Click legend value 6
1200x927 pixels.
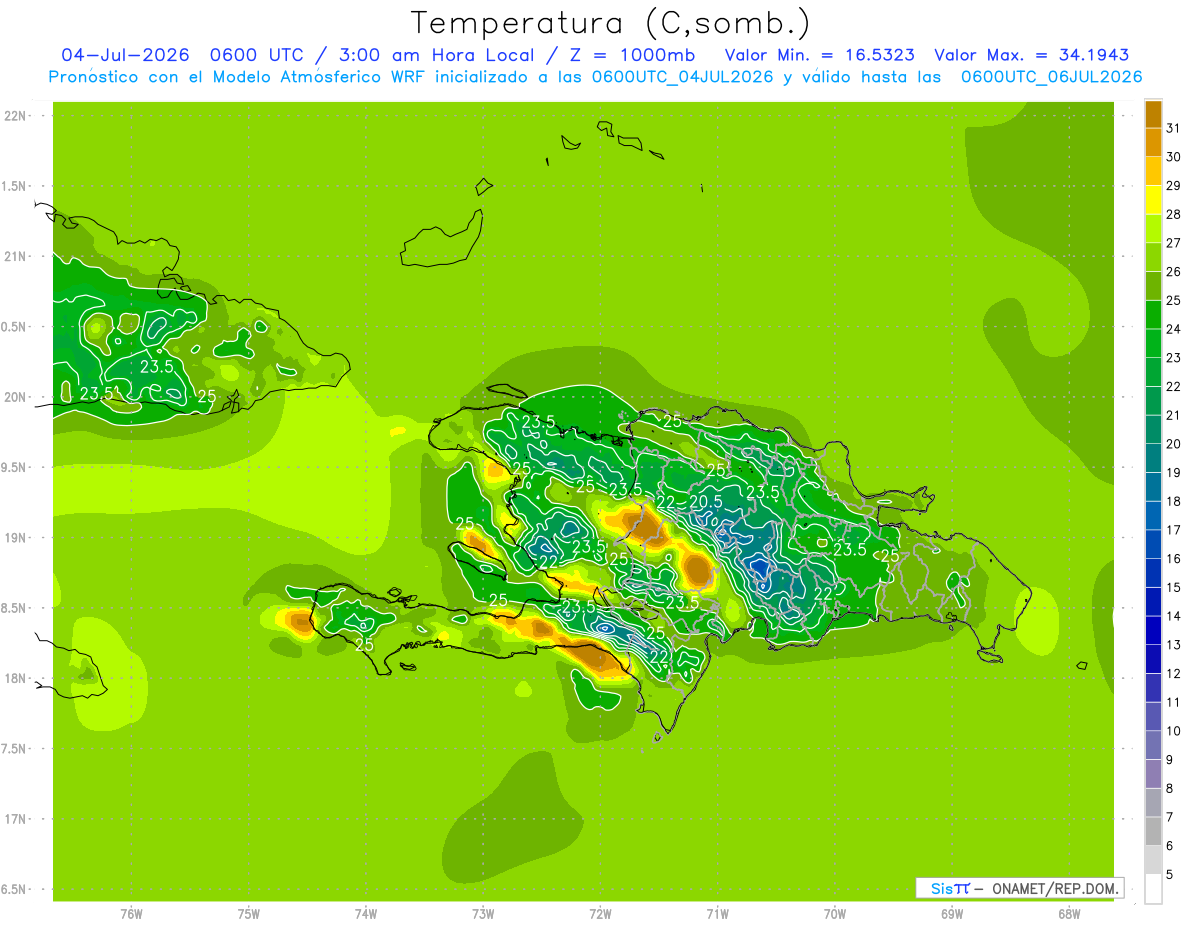pyautogui.click(x=1169, y=846)
